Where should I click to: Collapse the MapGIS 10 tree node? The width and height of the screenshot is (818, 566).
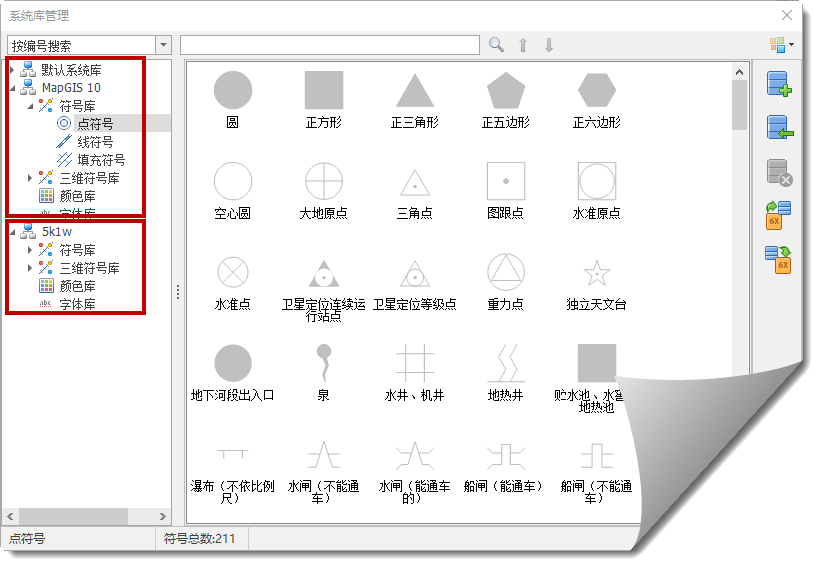click(x=12, y=88)
